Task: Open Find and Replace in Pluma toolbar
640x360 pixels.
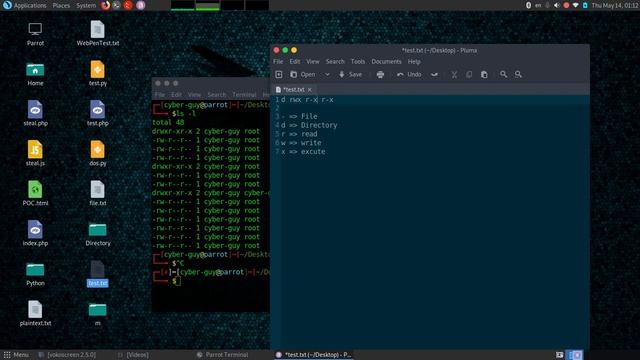Action: pos(518,74)
